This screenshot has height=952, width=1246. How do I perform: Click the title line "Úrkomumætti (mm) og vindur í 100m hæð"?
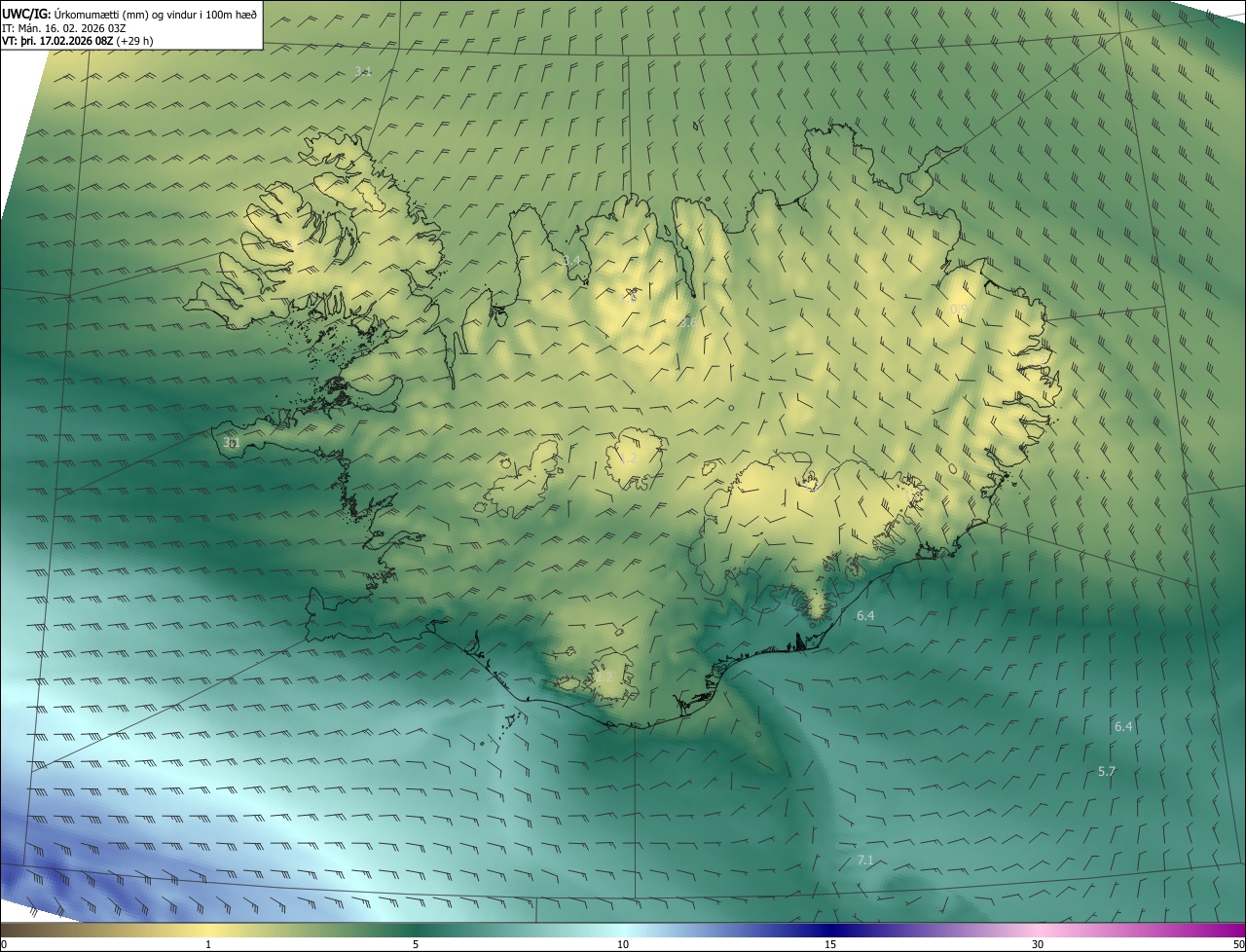(155, 15)
